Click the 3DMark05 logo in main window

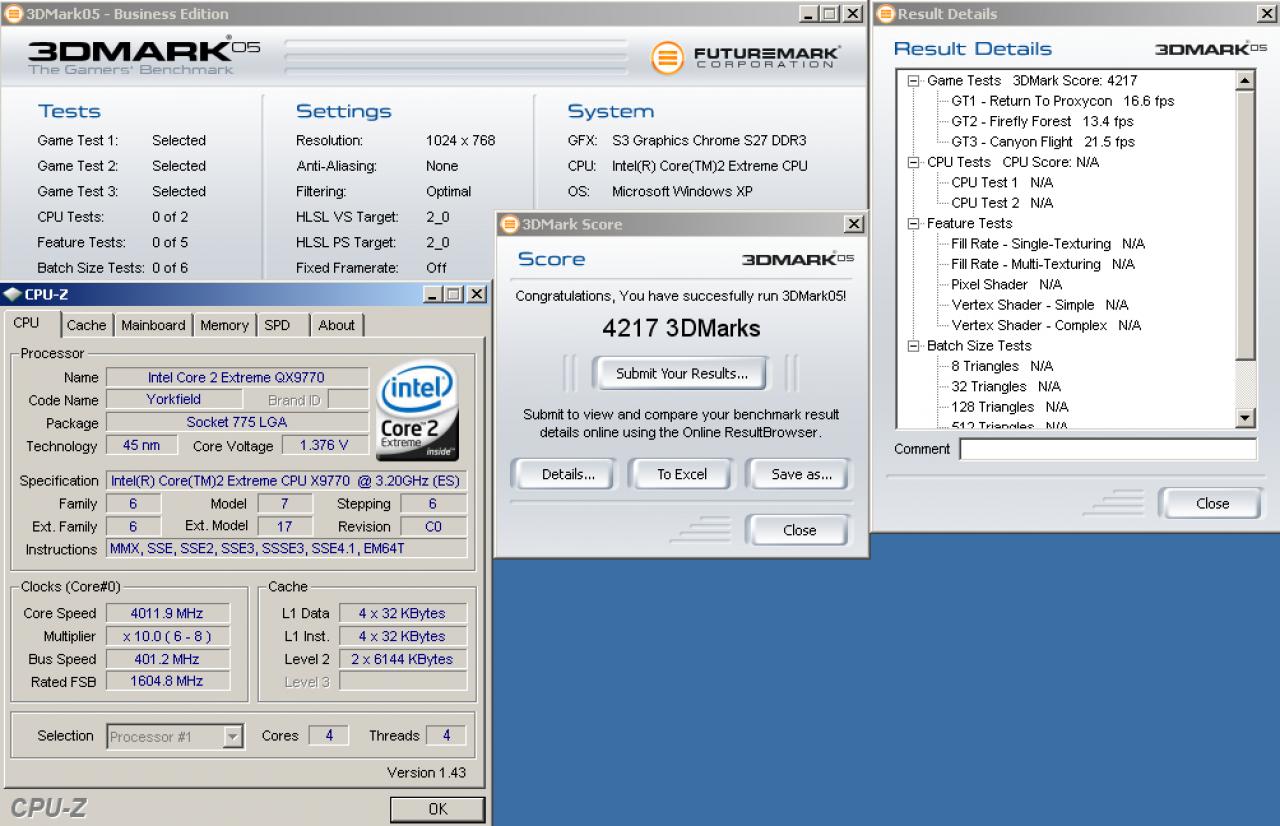click(x=144, y=57)
